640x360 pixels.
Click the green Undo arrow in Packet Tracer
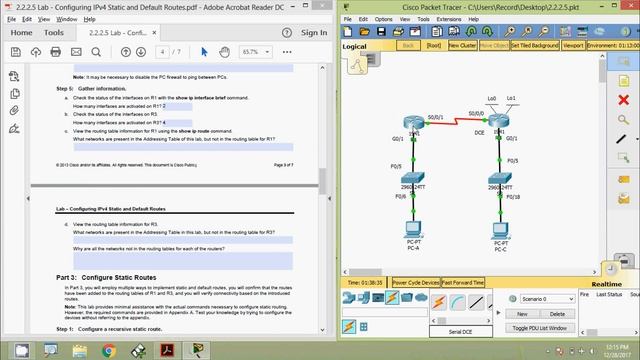(471, 31)
